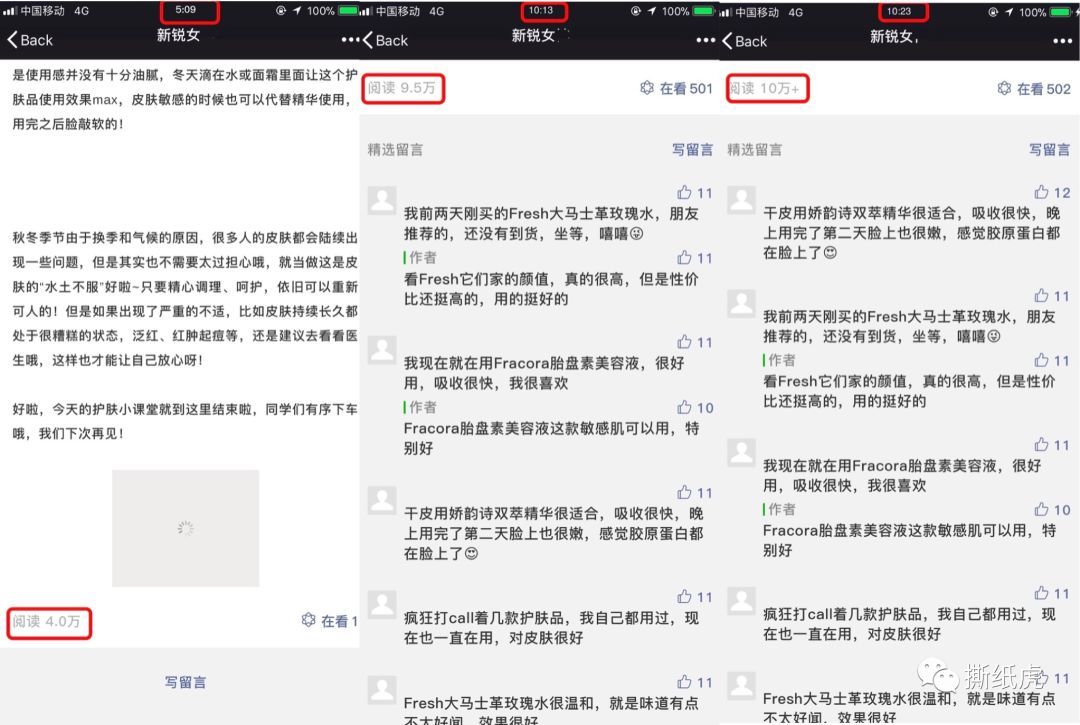Click the 阅读 4.0万 read count
The width and height of the screenshot is (1080, 725).
tap(46, 621)
